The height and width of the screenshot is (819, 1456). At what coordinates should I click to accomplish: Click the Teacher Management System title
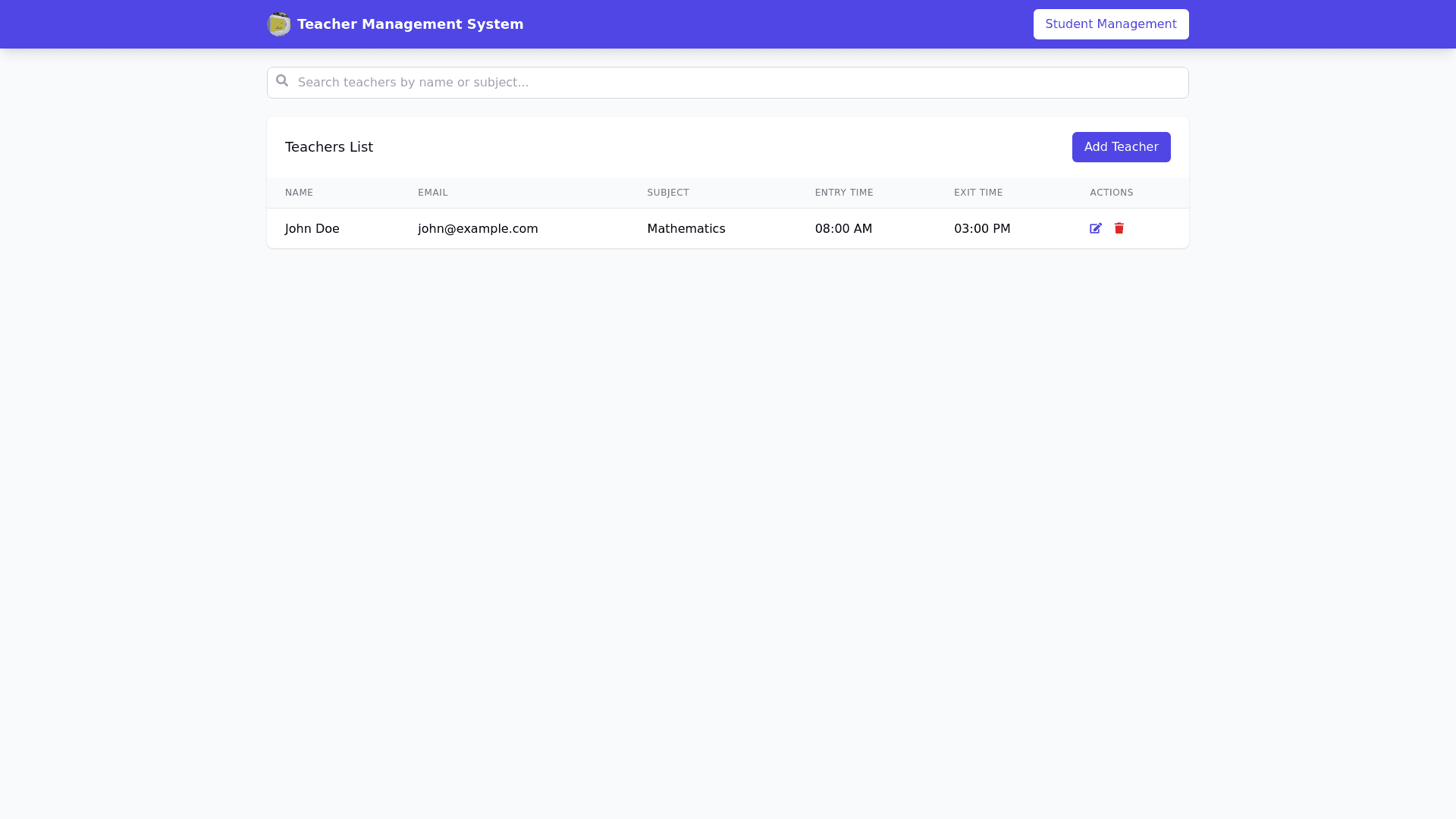click(x=409, y=24)
